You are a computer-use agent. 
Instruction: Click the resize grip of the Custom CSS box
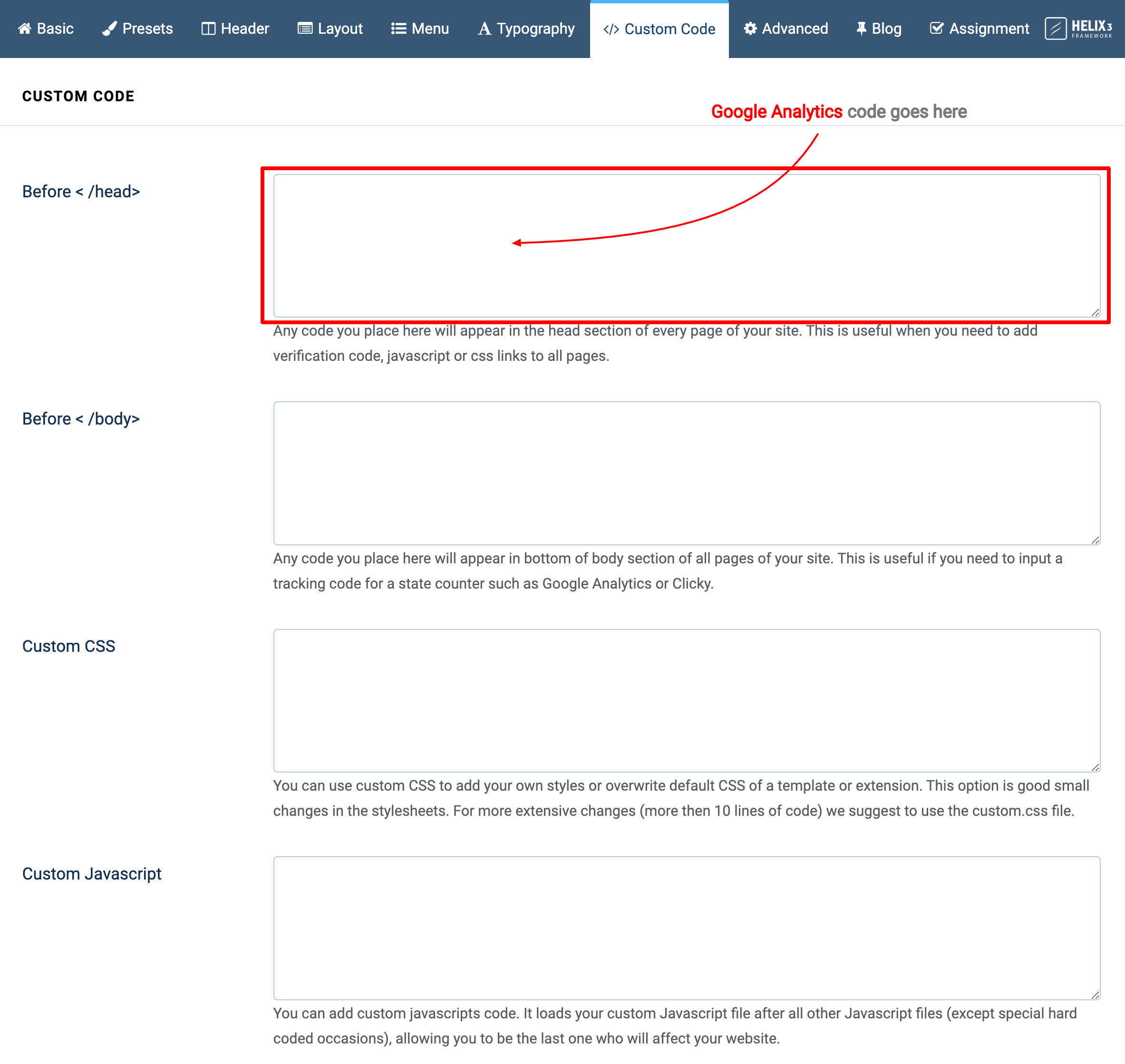click(x=1095, y=767)
